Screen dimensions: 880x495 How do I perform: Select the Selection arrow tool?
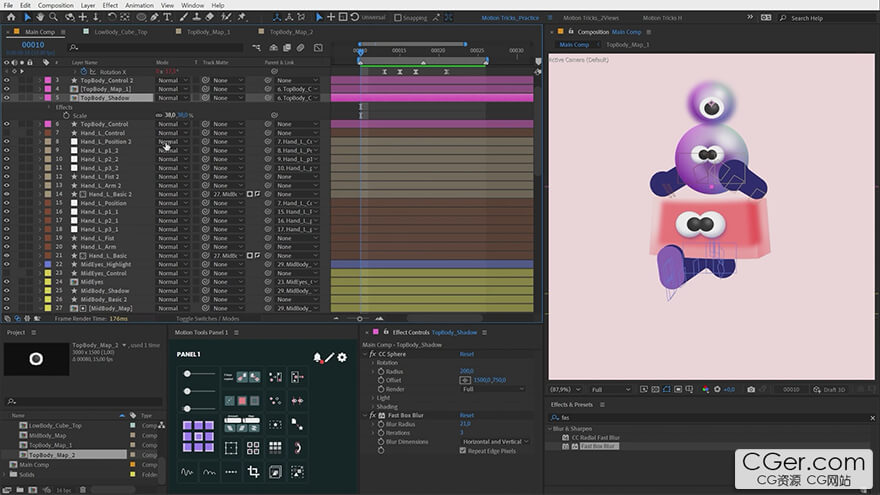(27, 17)
